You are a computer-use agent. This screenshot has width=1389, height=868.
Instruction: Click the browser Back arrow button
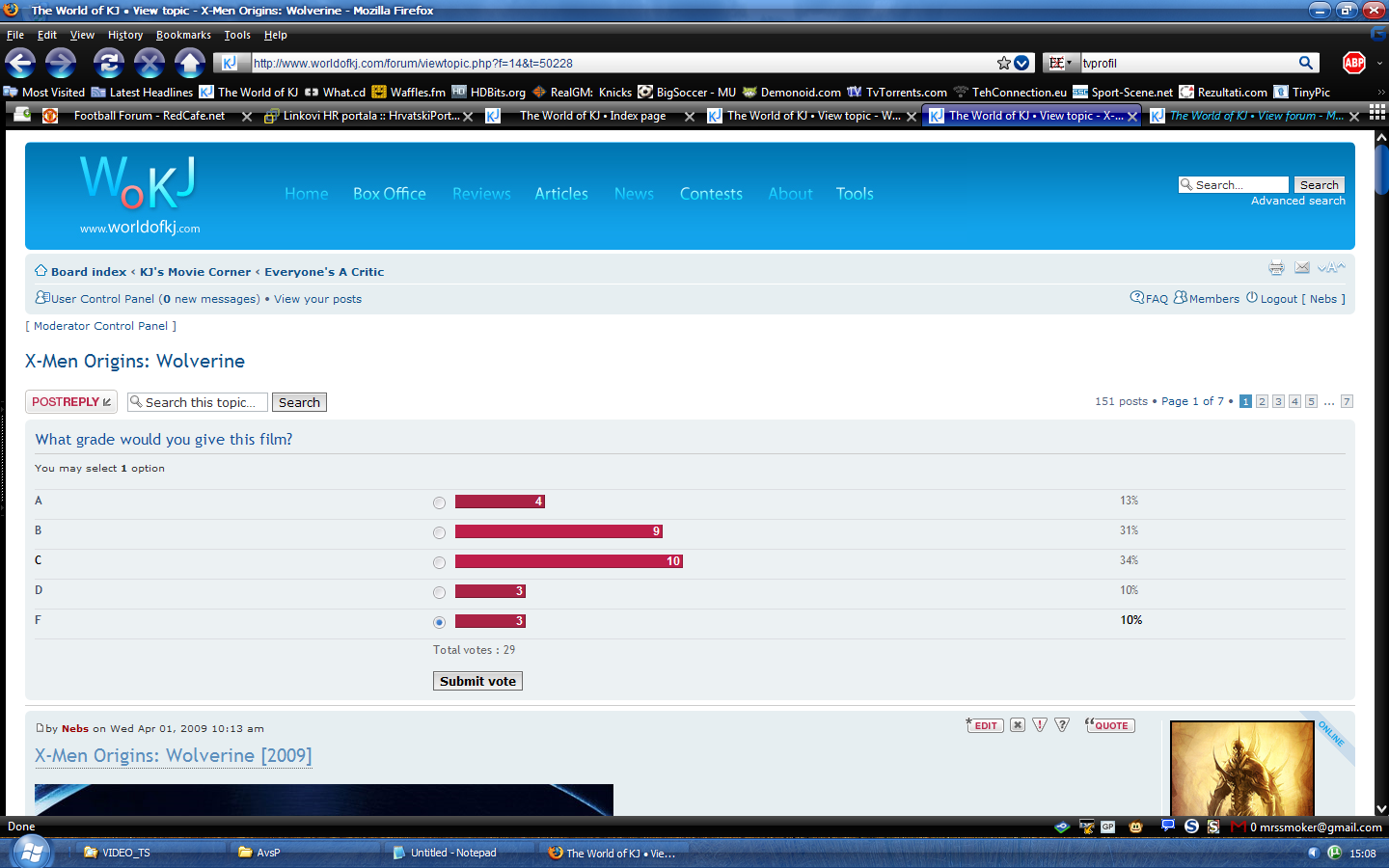point(20,64)
